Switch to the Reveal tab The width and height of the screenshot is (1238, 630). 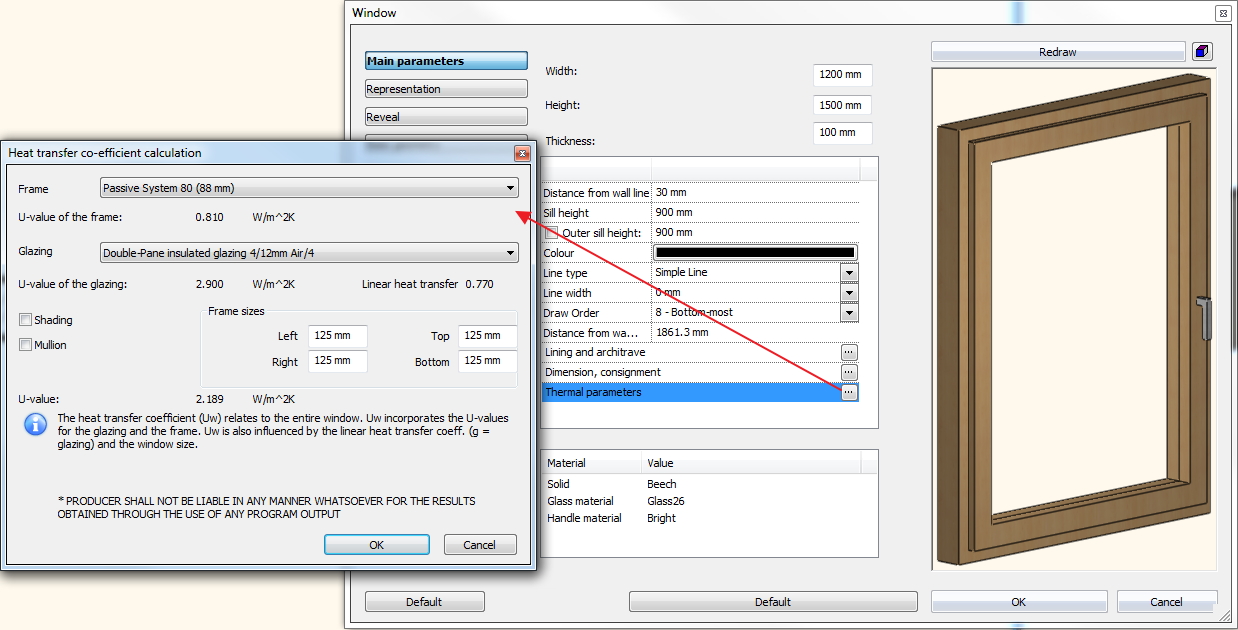[446, 117]
